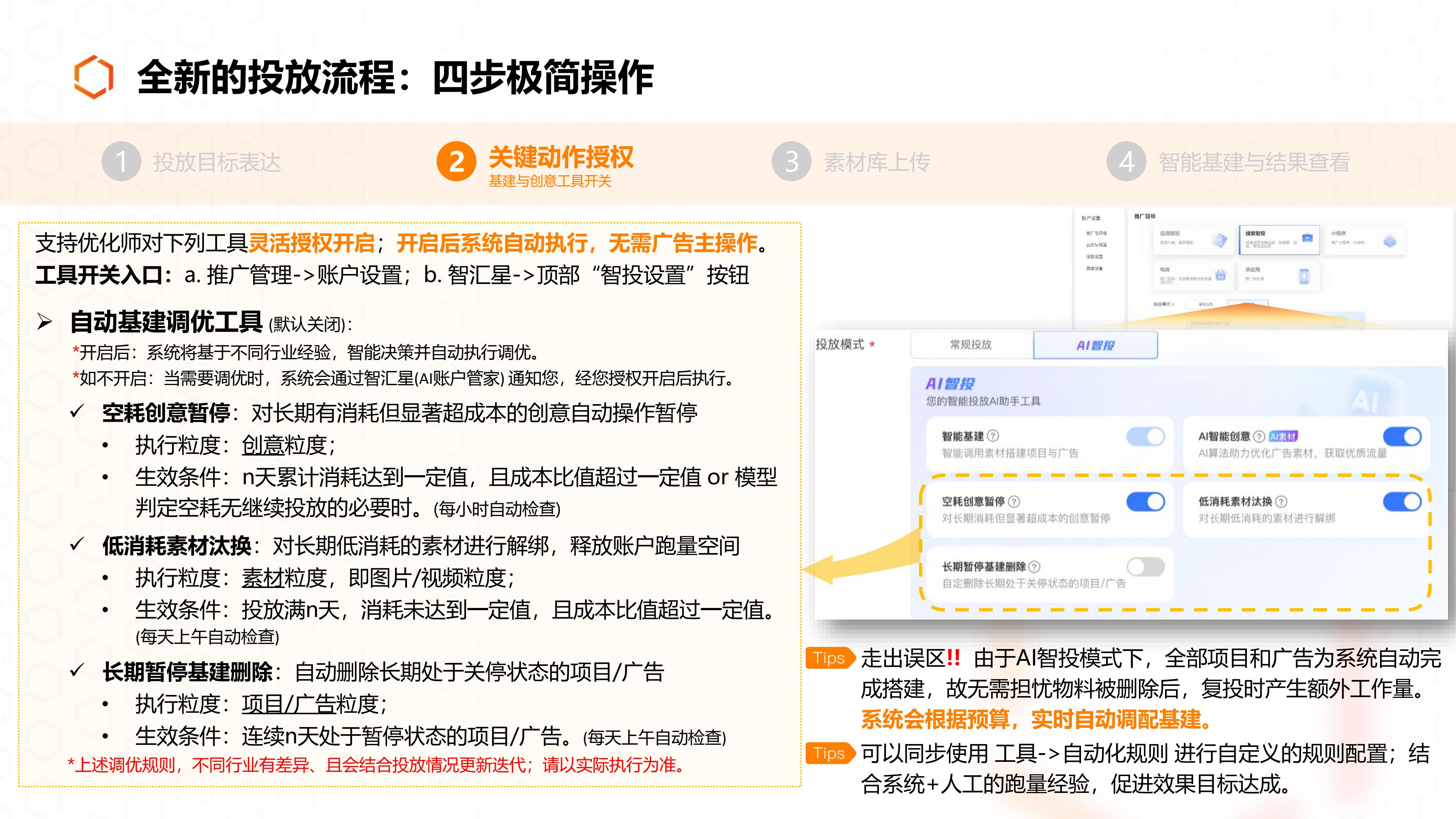Screen dimensions: 1456x819
Task: Click help icon beside 低消耗素材汰换
Action: [1281, 501]
